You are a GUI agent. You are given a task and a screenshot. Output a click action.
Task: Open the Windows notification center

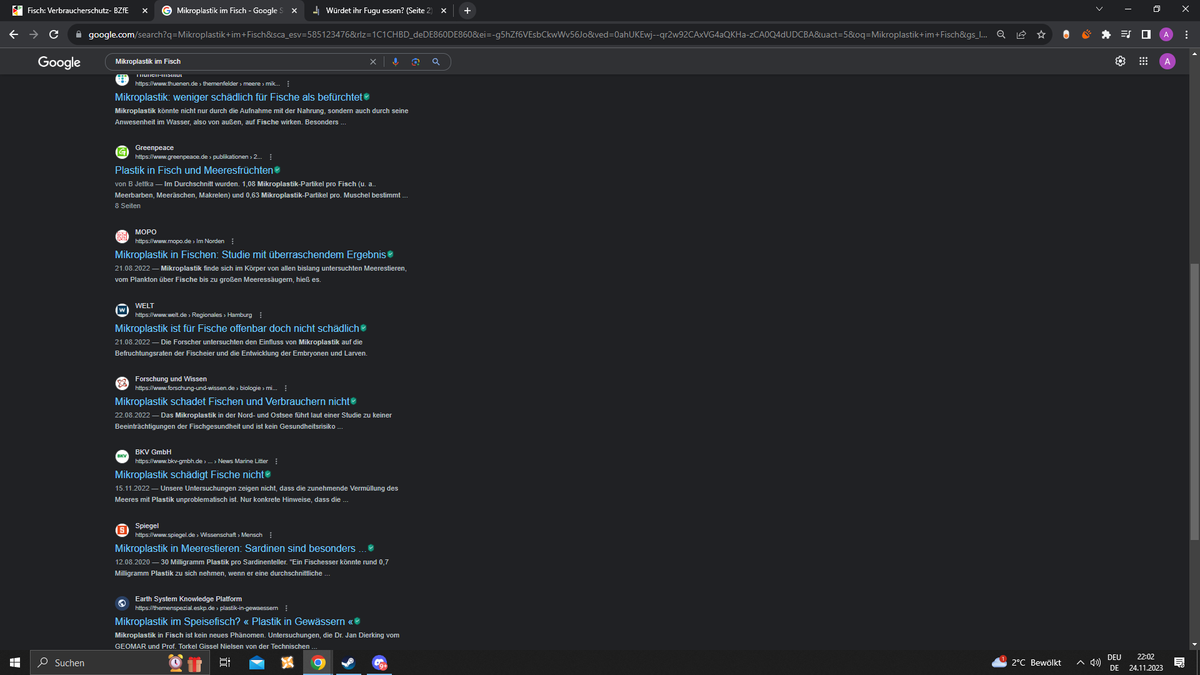[1179, 663]
